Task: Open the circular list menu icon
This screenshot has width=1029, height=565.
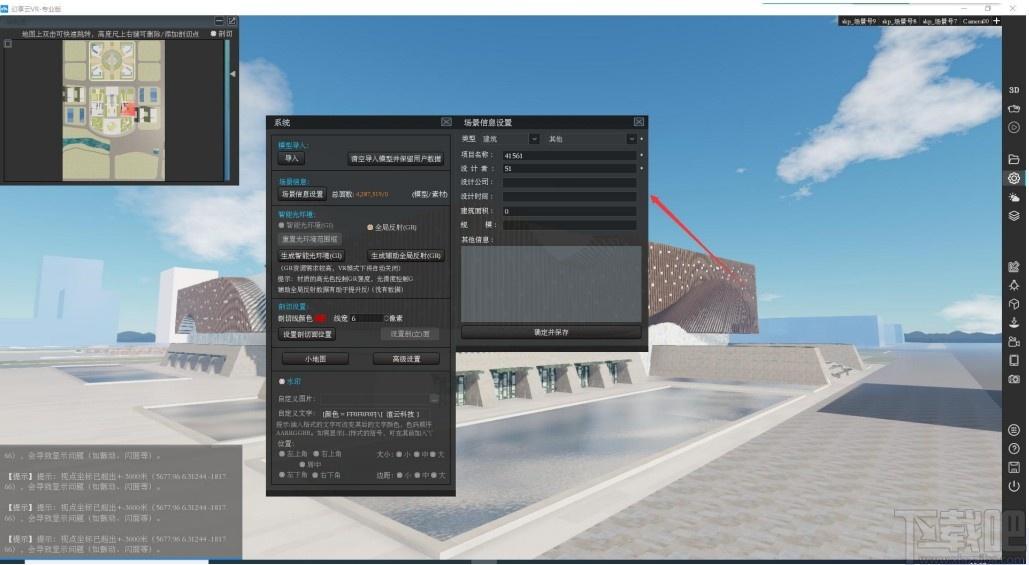Action: [x=1014, y=430]
